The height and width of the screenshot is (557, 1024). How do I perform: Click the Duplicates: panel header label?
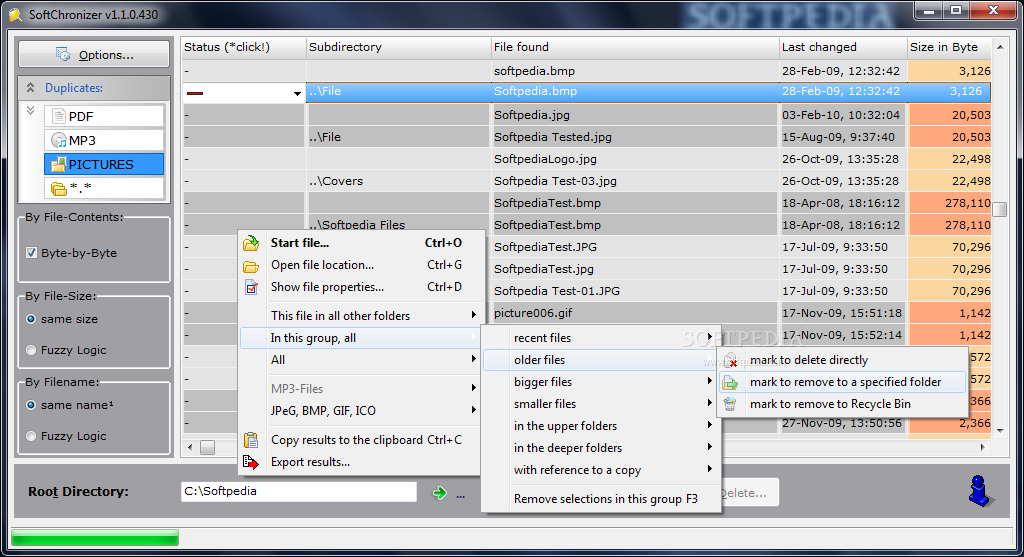click(74, 88)
